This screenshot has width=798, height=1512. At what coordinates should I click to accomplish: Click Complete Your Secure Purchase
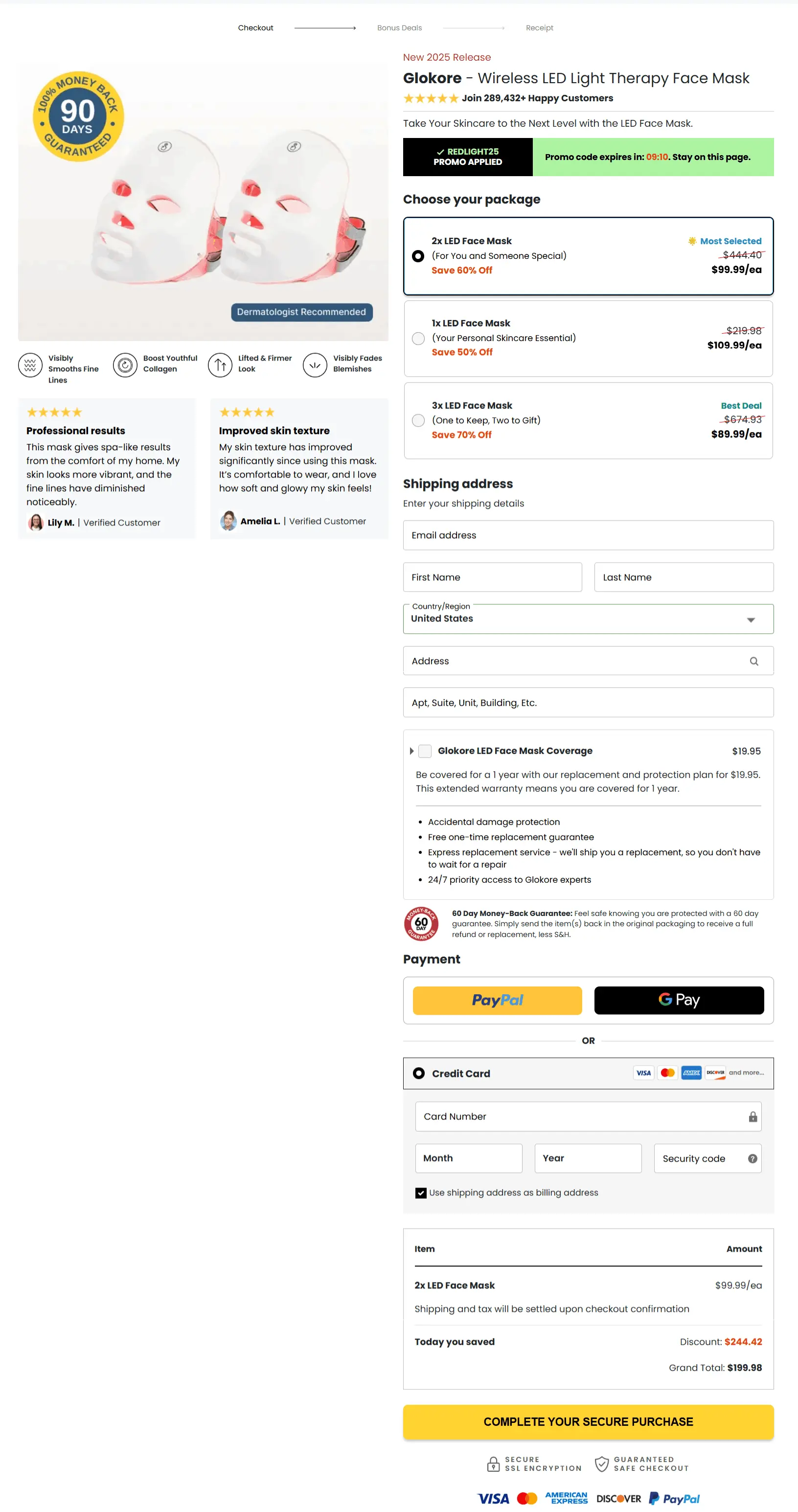coord(588,1421)
